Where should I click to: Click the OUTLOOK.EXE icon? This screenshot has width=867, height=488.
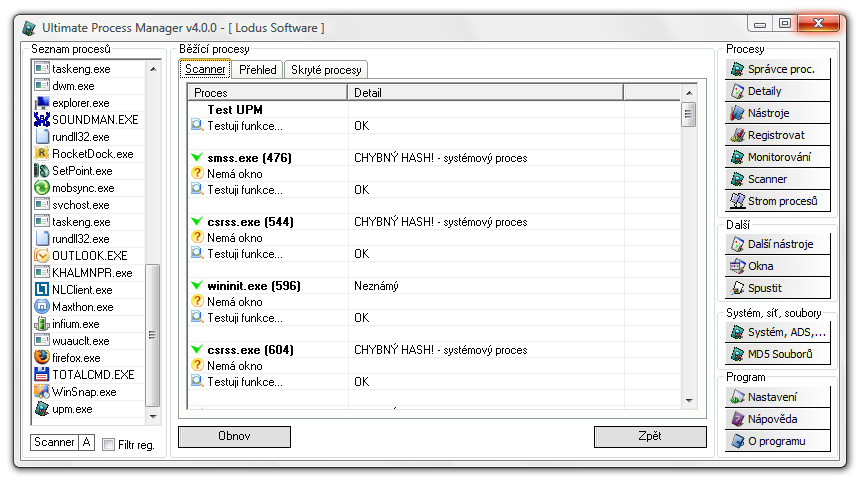pyautogui.click(x=41, y=256)
